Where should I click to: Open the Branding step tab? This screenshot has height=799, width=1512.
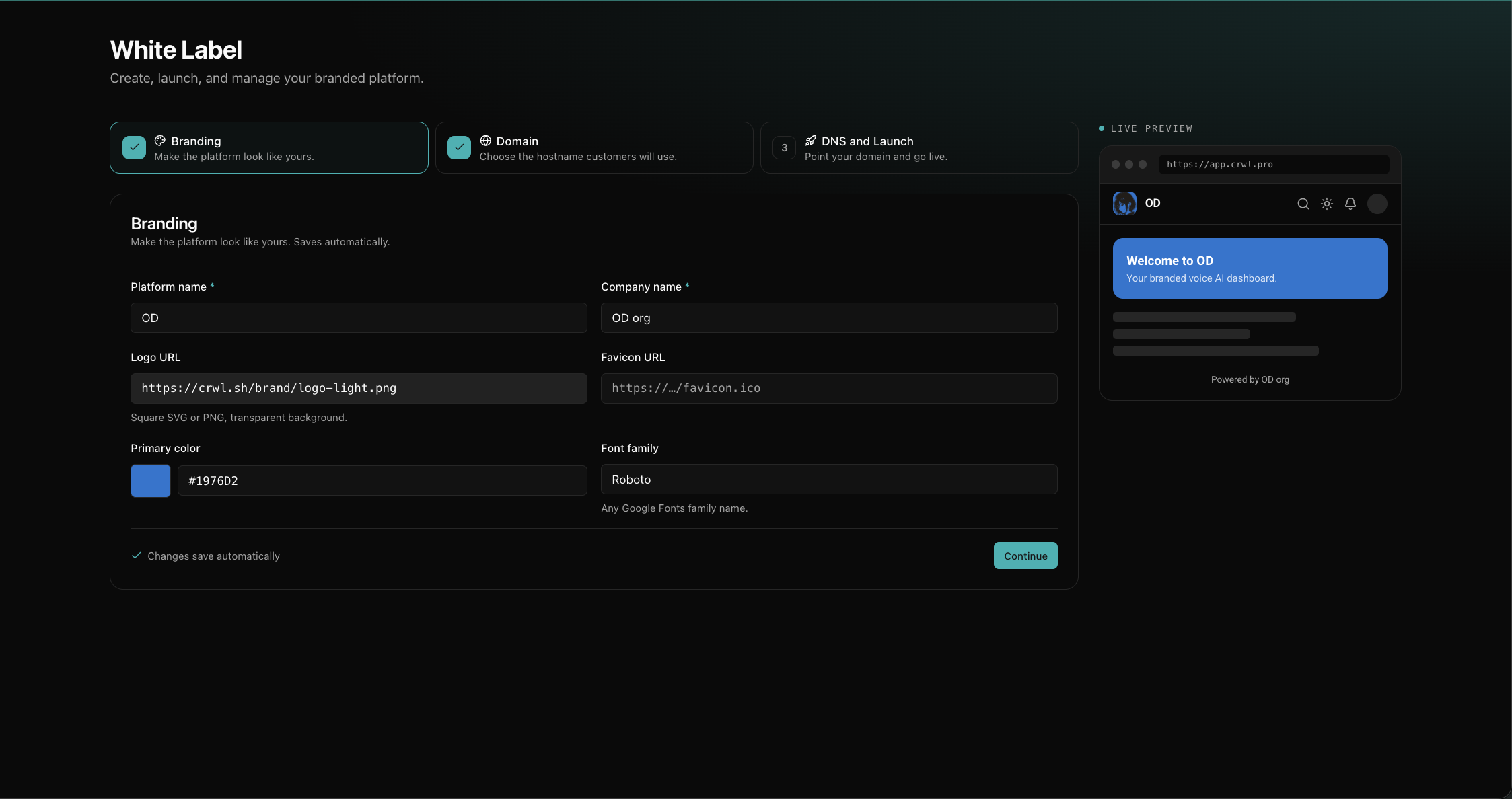[268, 148]
